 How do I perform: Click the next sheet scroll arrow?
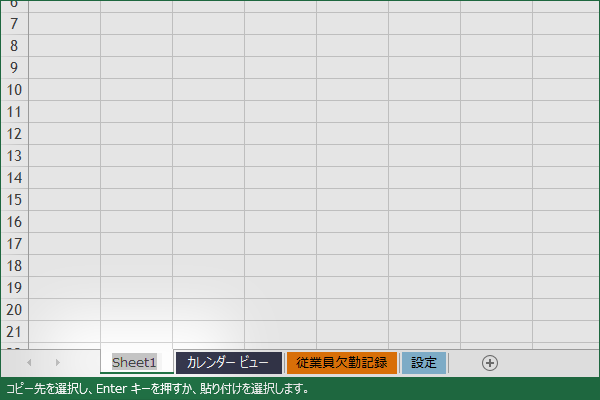pyautogui.click(x=57, y=362)
